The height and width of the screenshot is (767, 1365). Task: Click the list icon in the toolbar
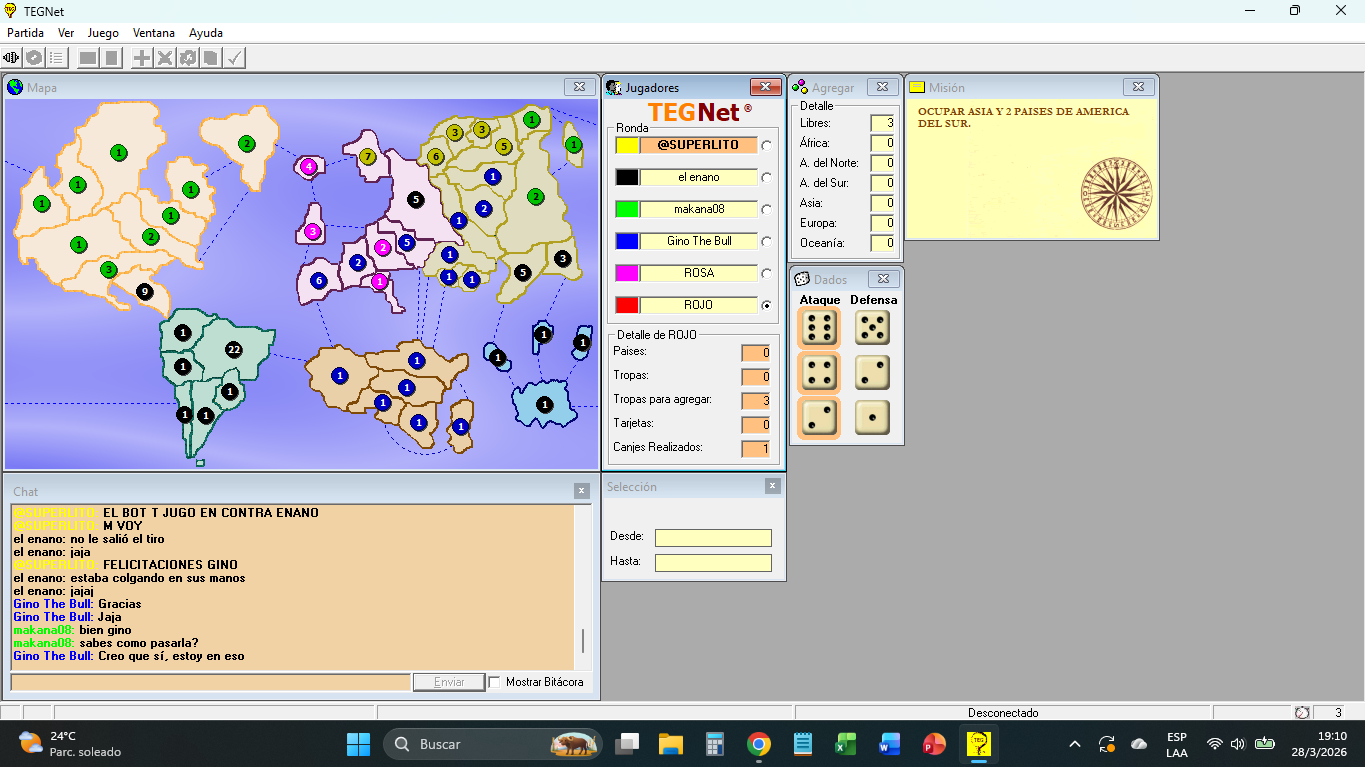(57, 58)
